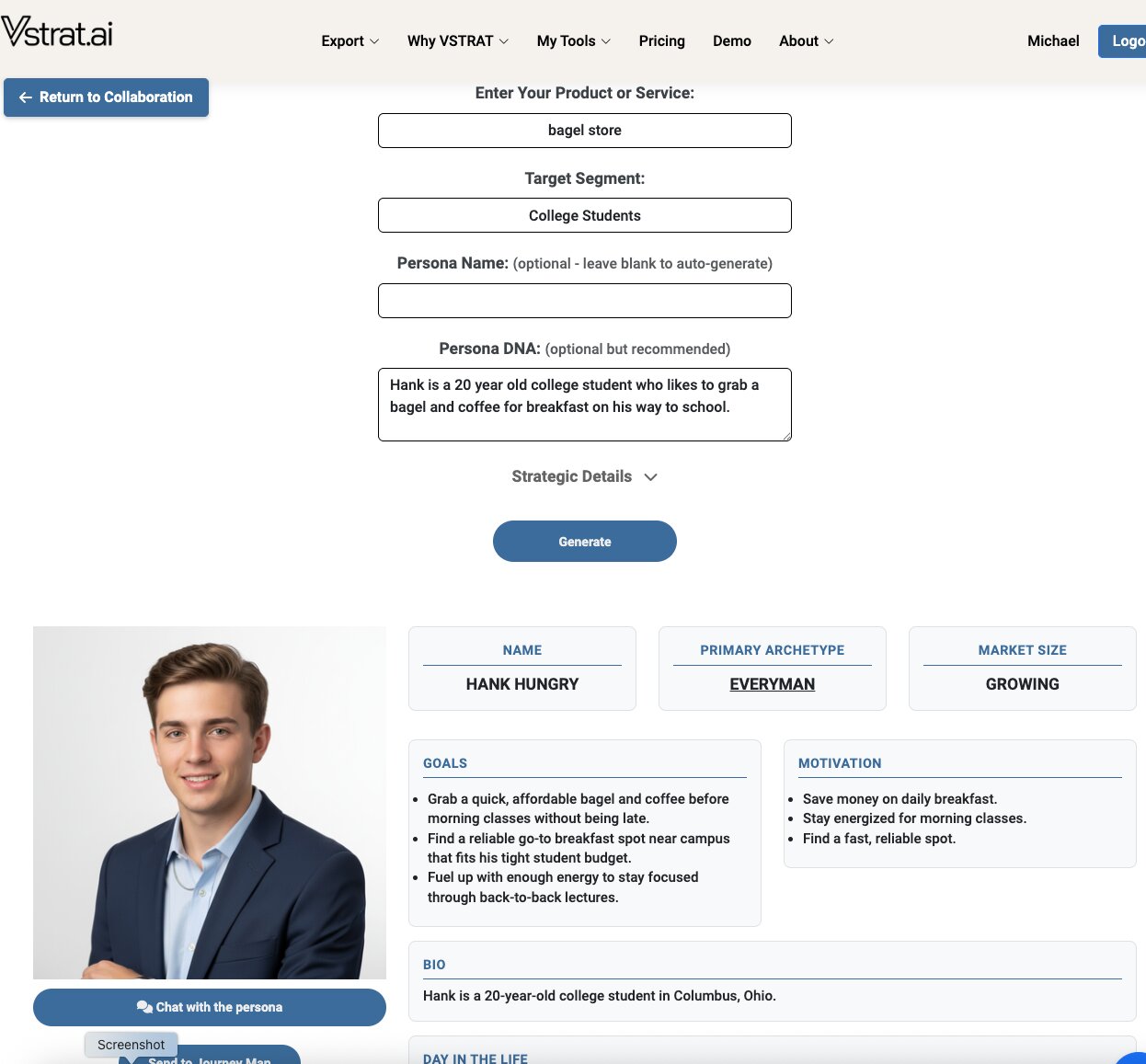Click the Generate button
The height and width of the screenshot is (1064, 1146).
584,541
